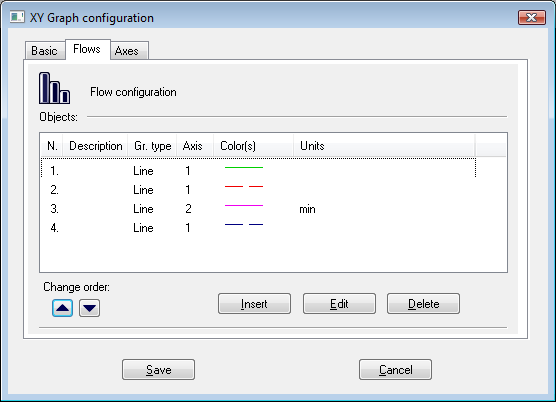
Task: Switch to the Basic tab
Action: coord(44,51)
